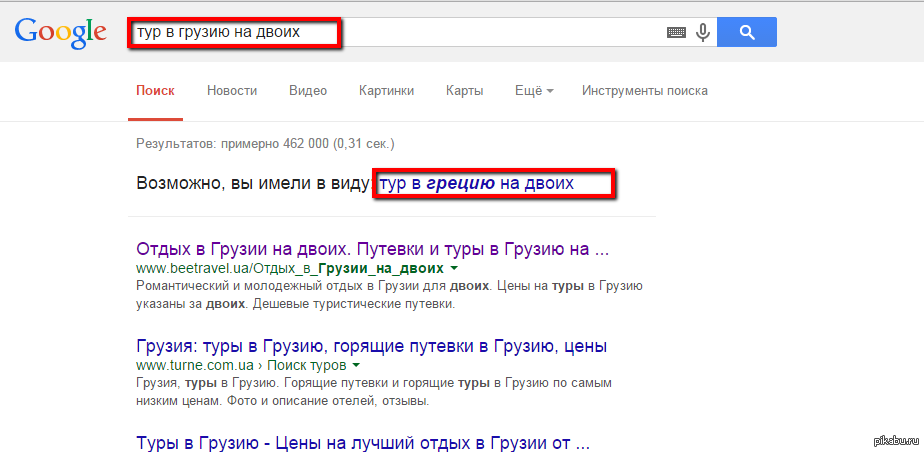
Task: Expand arrow next to Поиск туров
Action: pyautogui.click(x=356, y=367)
